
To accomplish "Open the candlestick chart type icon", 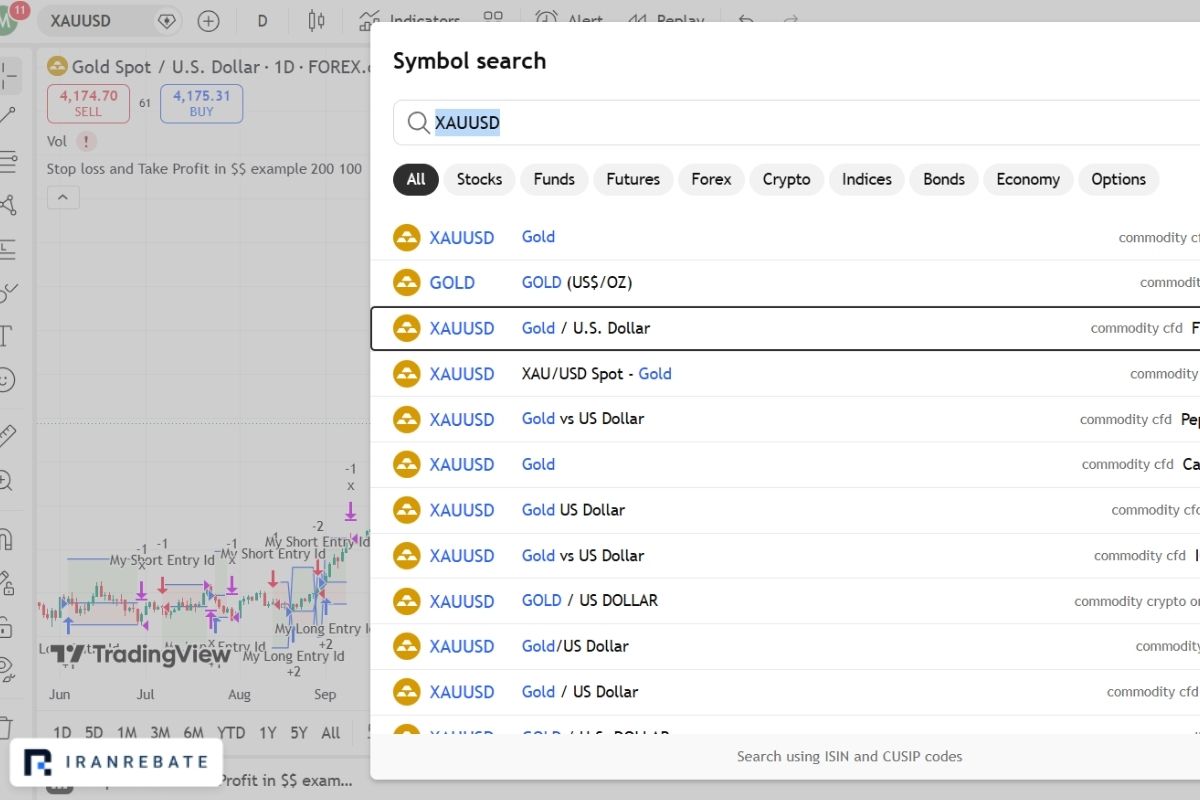I will pos(317,21).
